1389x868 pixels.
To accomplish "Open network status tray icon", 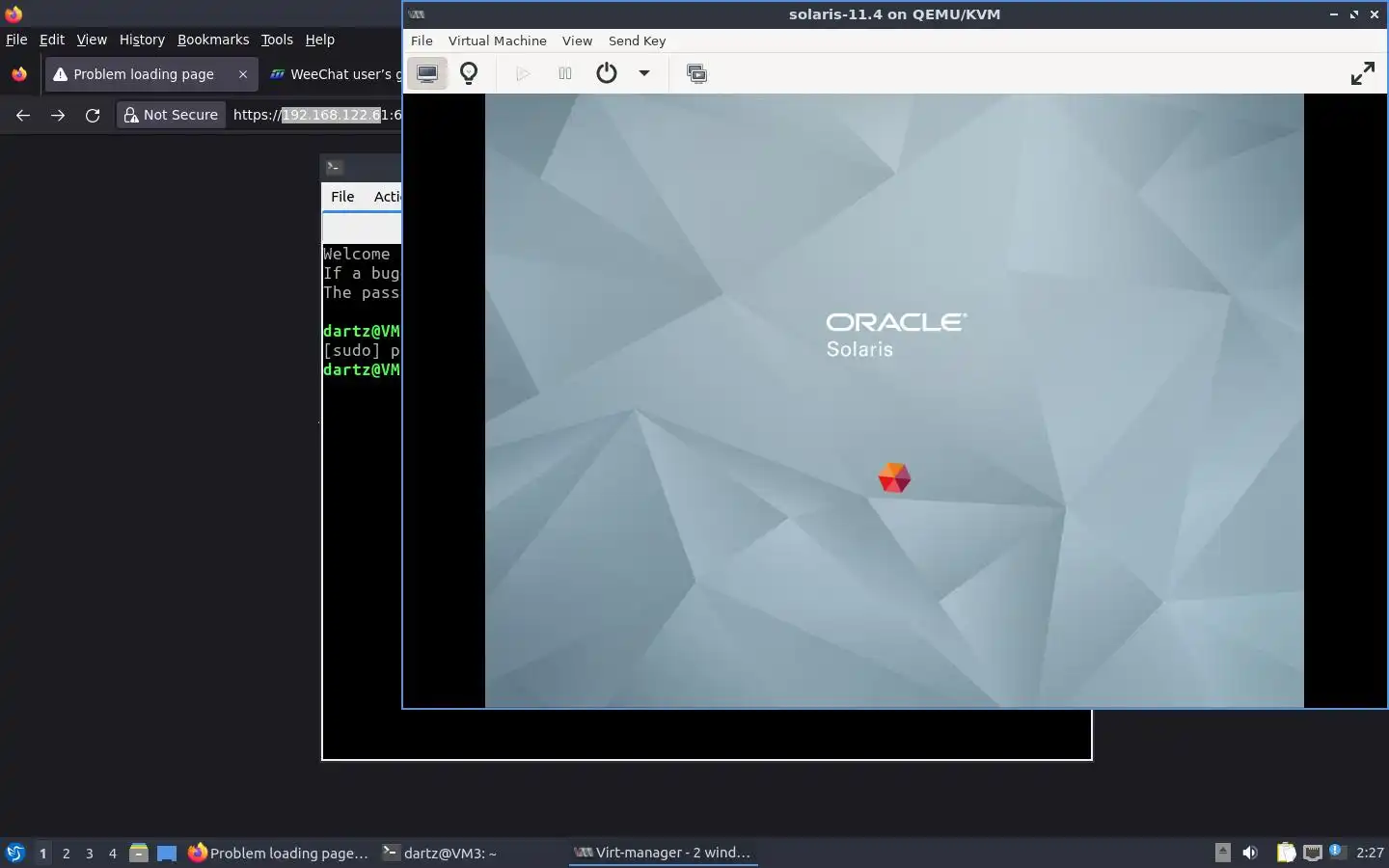I will [x=1312, y=852].
